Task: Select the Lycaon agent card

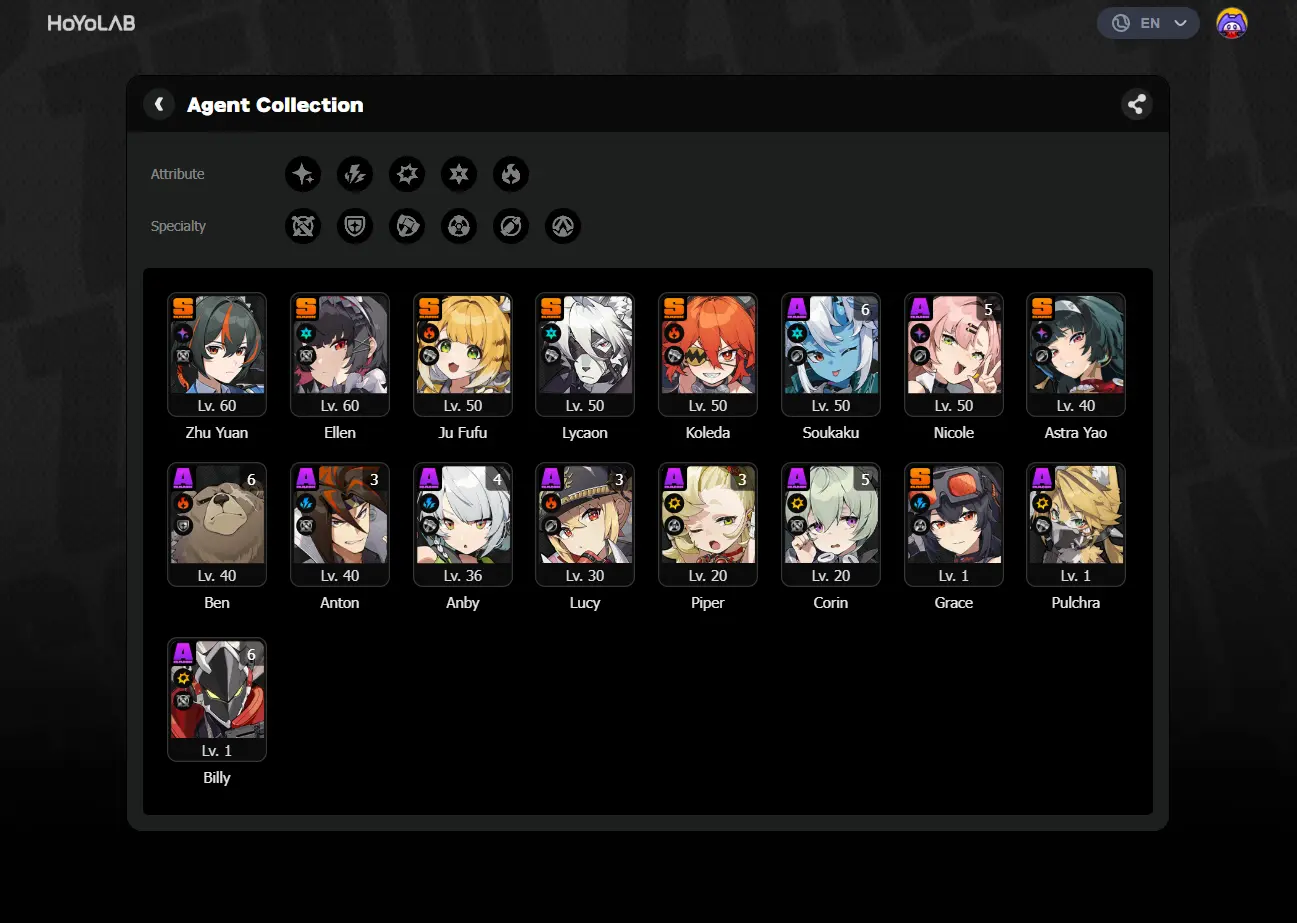Action: click(x=585, y=354)
